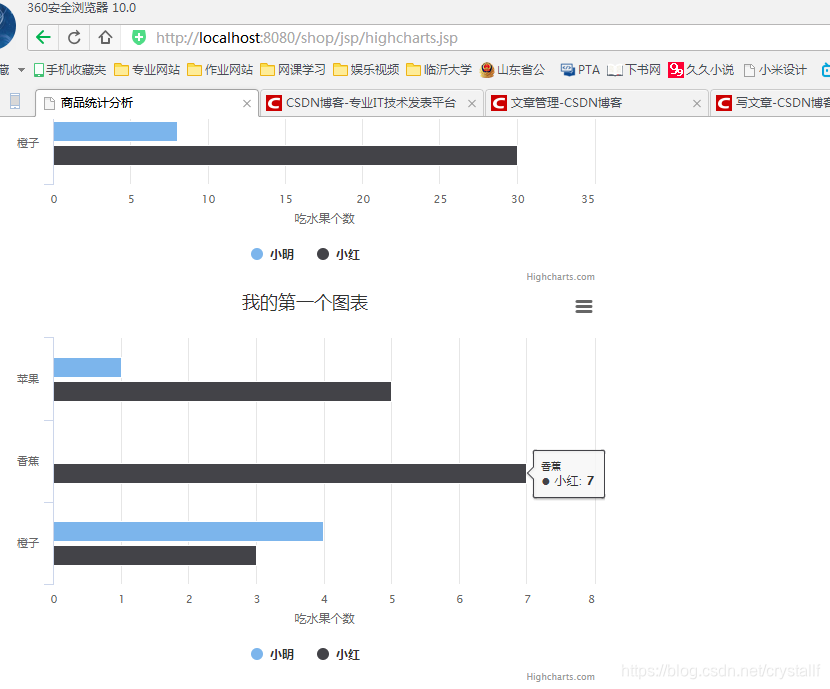Open the Highcharts export hamburger menu
Image resolution: width=830 pixels, height=689 pixels.
[x=584, y=307]
